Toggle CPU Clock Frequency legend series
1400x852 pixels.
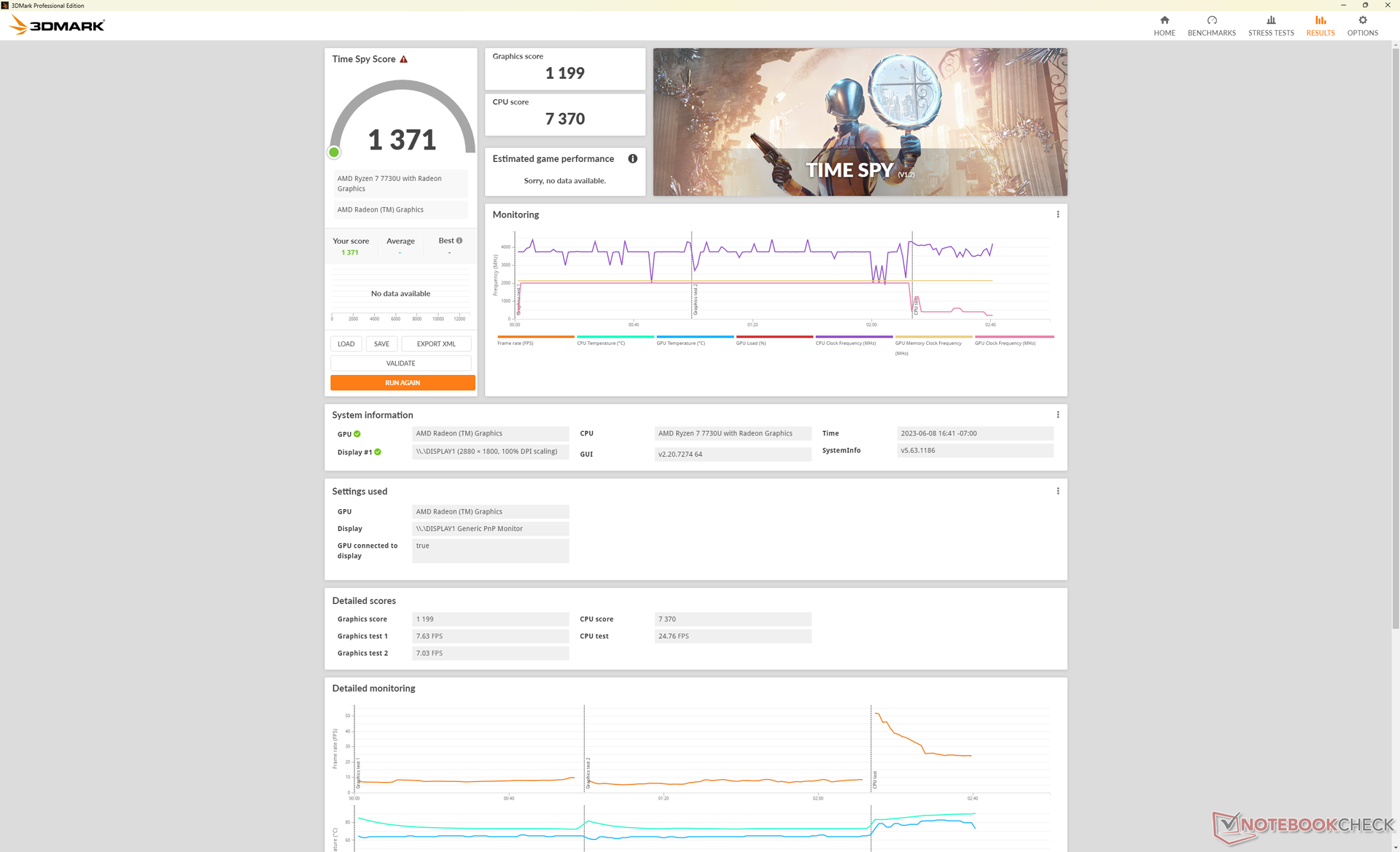click(x=846, y=343)
